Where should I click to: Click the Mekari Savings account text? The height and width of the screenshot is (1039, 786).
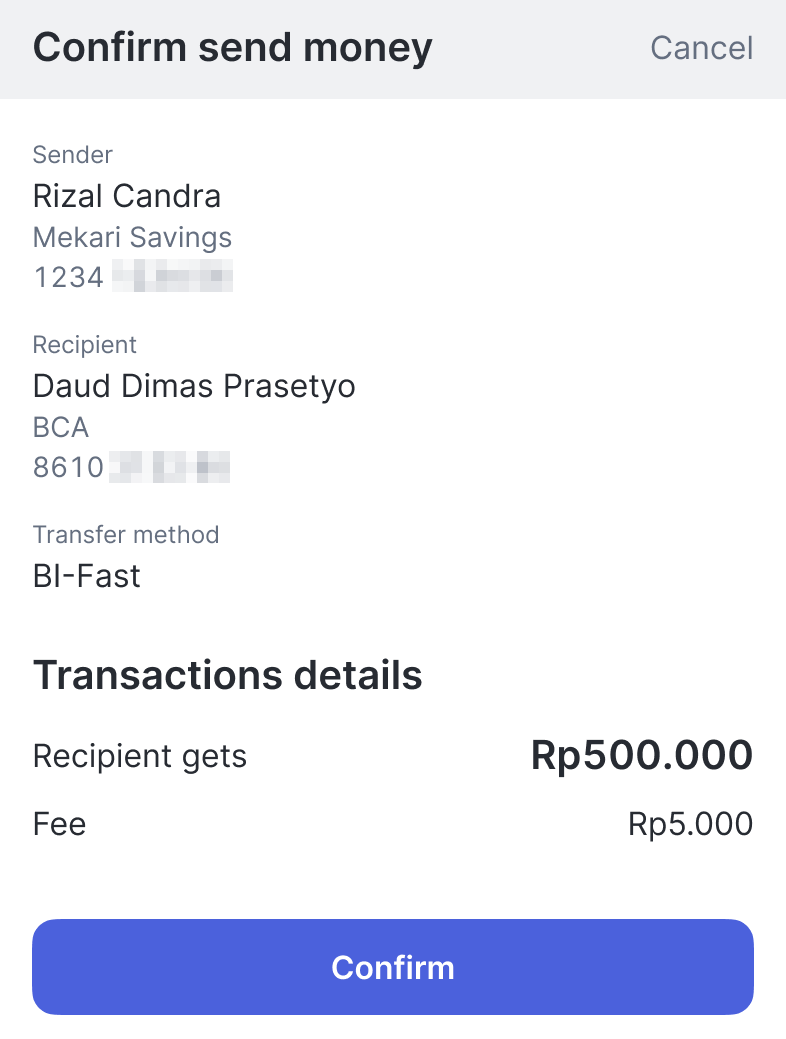click(x=132, y=238)
